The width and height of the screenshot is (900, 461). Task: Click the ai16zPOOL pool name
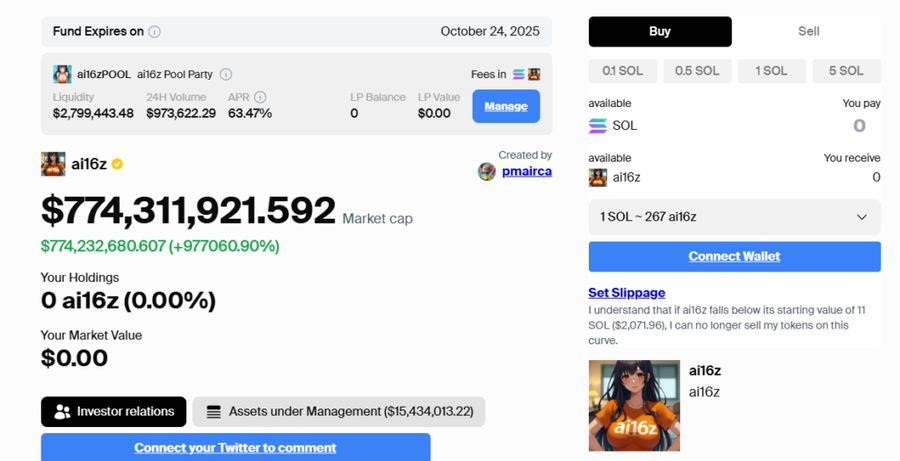(x=104, y=75)
